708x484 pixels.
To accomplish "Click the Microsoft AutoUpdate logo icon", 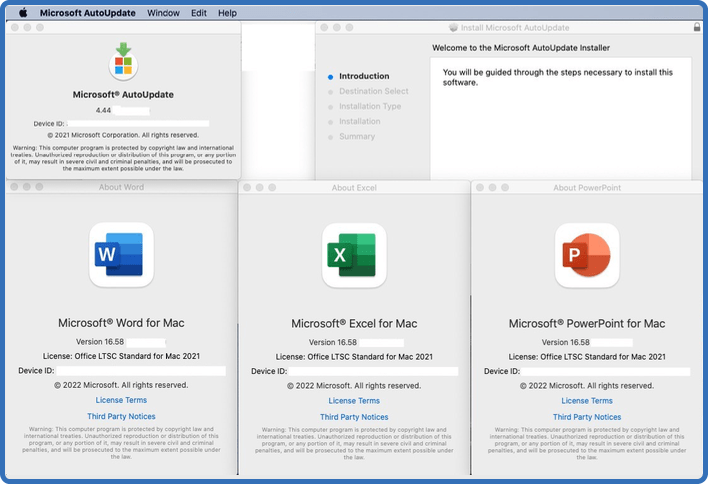I will tap(123, 62).
